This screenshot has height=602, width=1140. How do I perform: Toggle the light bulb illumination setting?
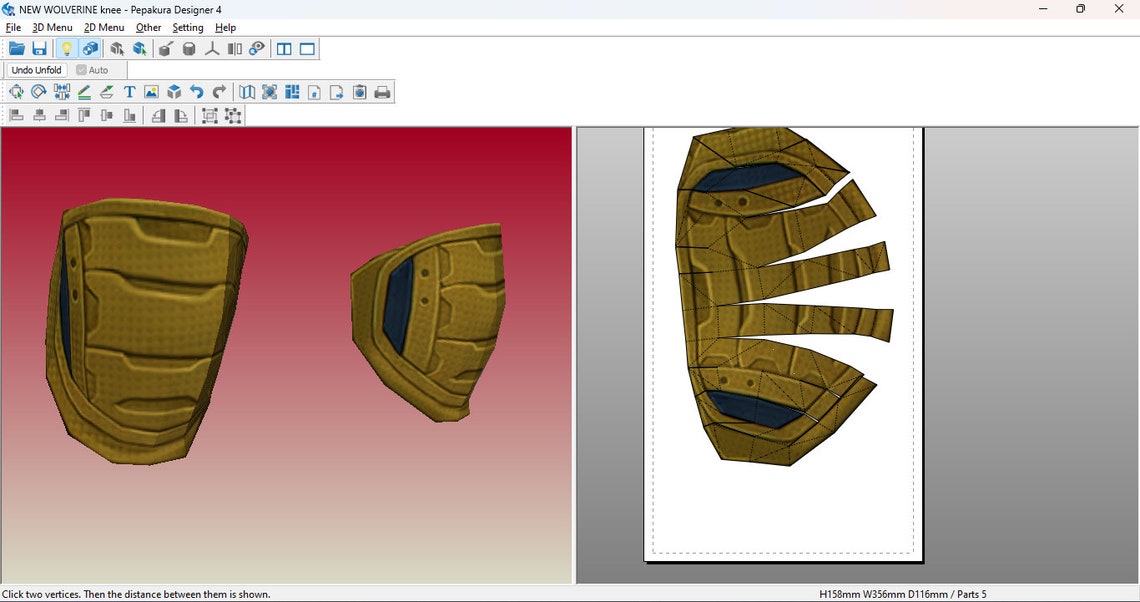coord(66,48)
